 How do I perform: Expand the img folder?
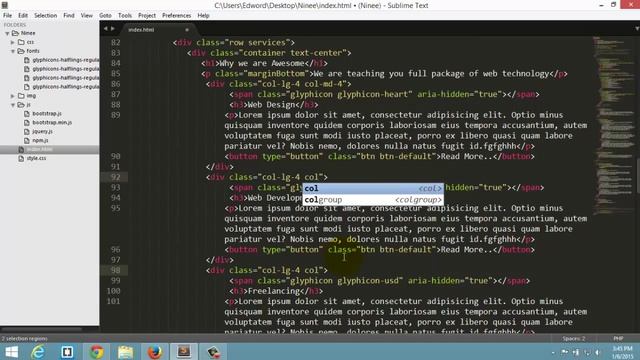[13, 96]
